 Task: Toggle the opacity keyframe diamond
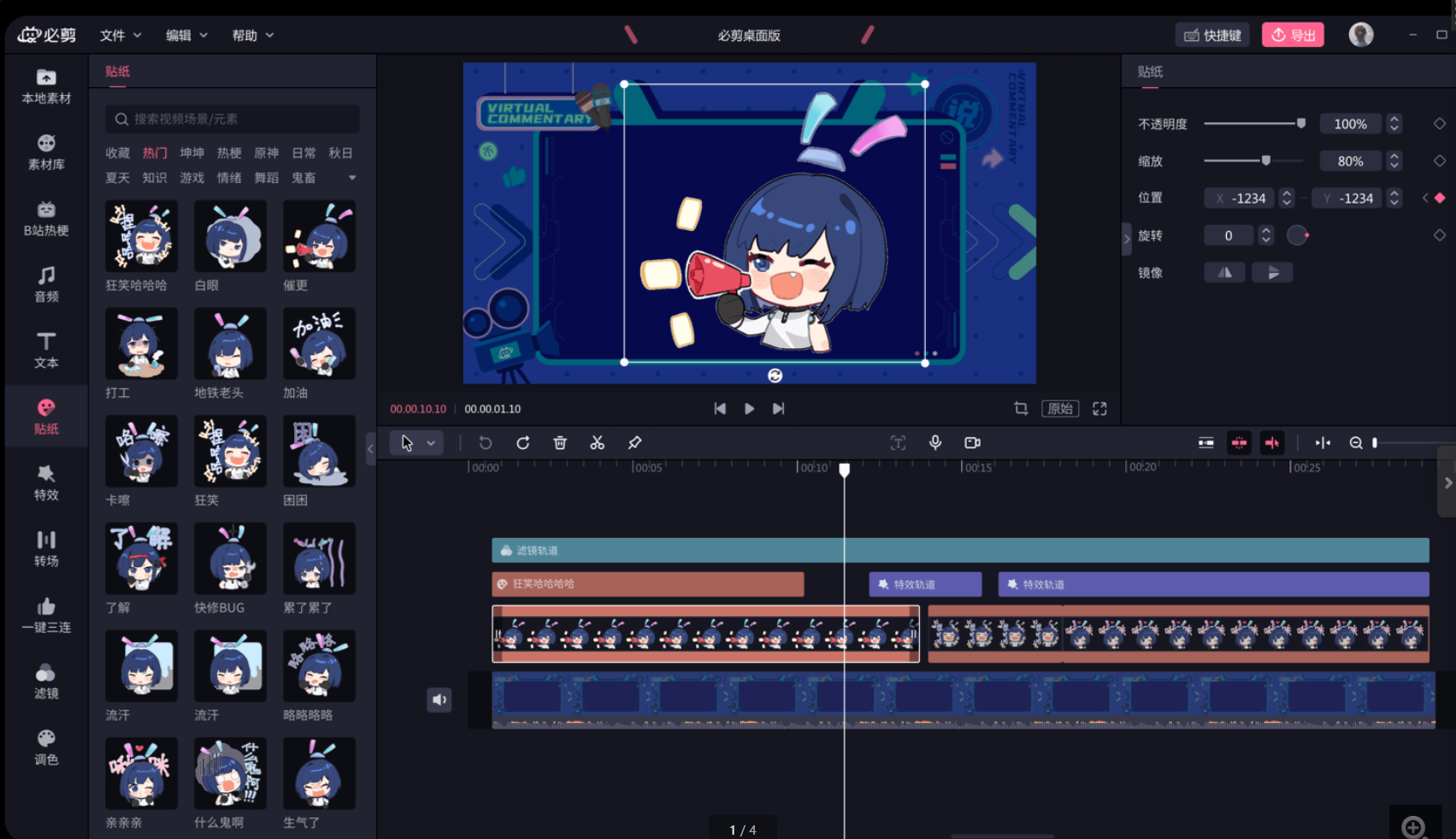click(1440, 124)
